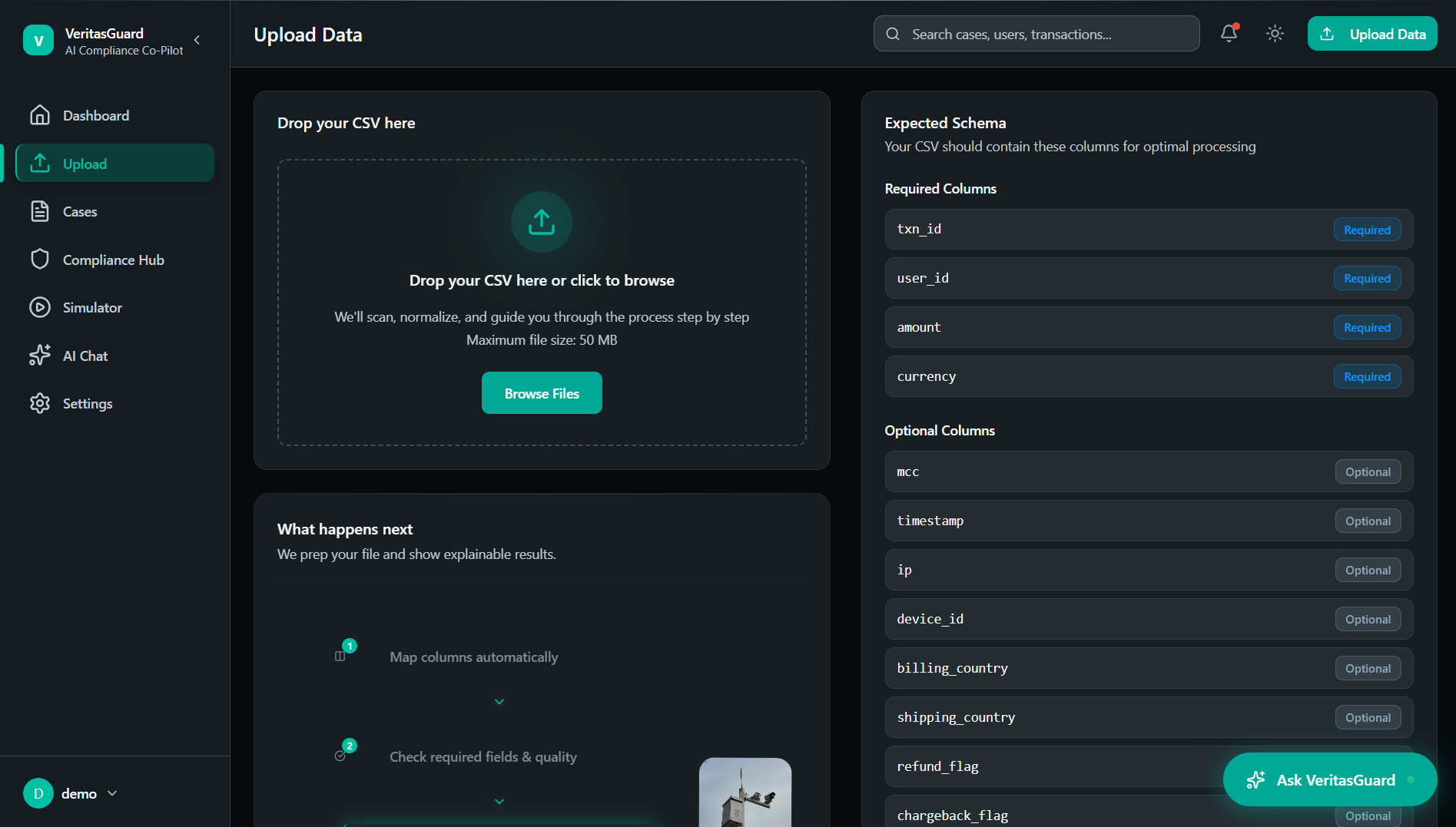The width and height of the screenshot is (1456, 827).
Task: Select the Upload sidebar item
Action: pos(114,164)
